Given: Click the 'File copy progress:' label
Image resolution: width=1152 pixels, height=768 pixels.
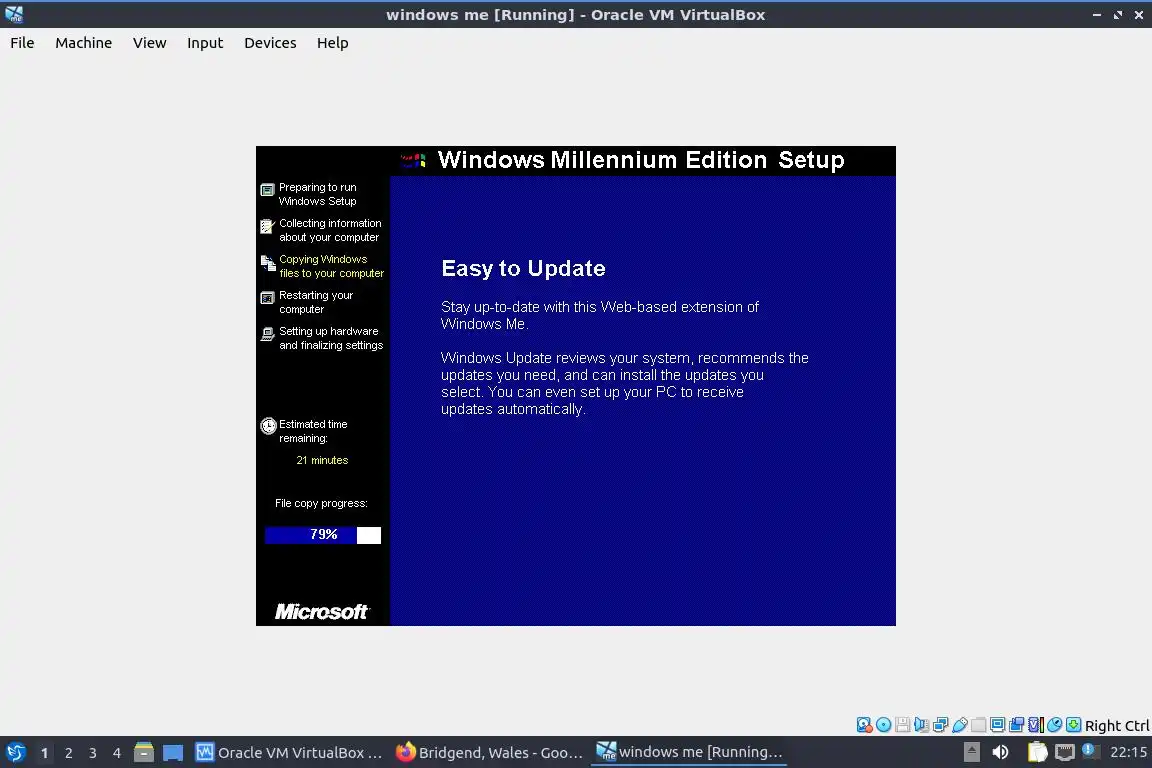Looking at the screenshot, I should [x=321, y=503].
